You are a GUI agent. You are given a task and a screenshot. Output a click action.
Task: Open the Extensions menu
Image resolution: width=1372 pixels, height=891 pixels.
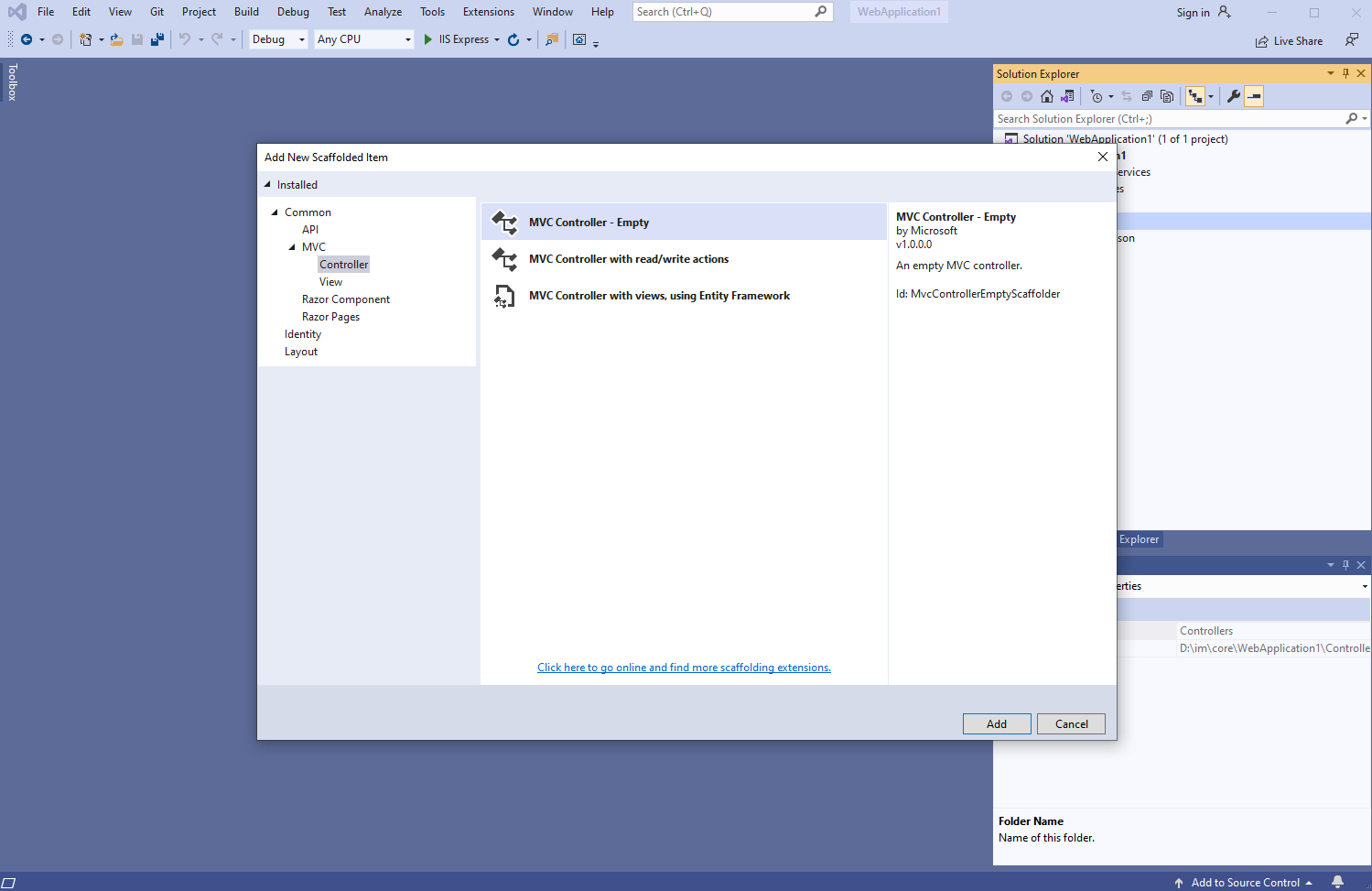tap(488, 12)
